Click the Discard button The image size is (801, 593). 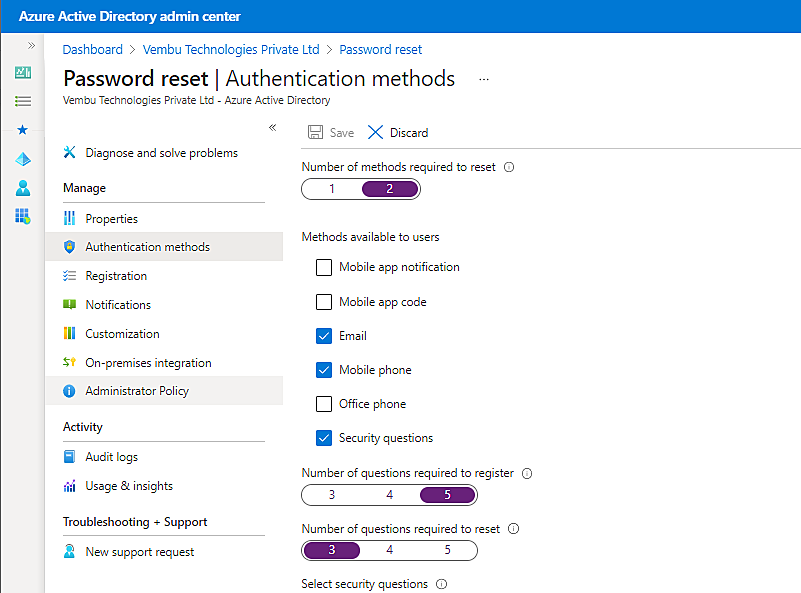(x=398, y=132)
